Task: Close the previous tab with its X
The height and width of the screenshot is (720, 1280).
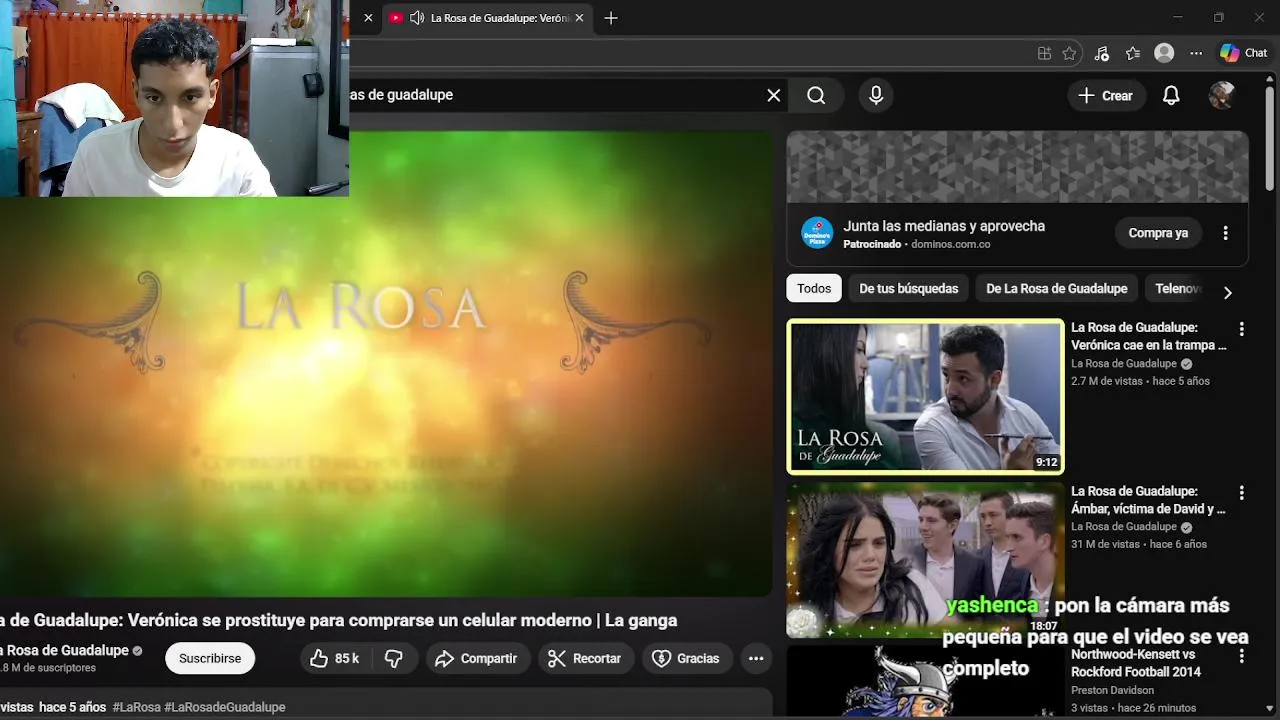Action: (368, 18)
